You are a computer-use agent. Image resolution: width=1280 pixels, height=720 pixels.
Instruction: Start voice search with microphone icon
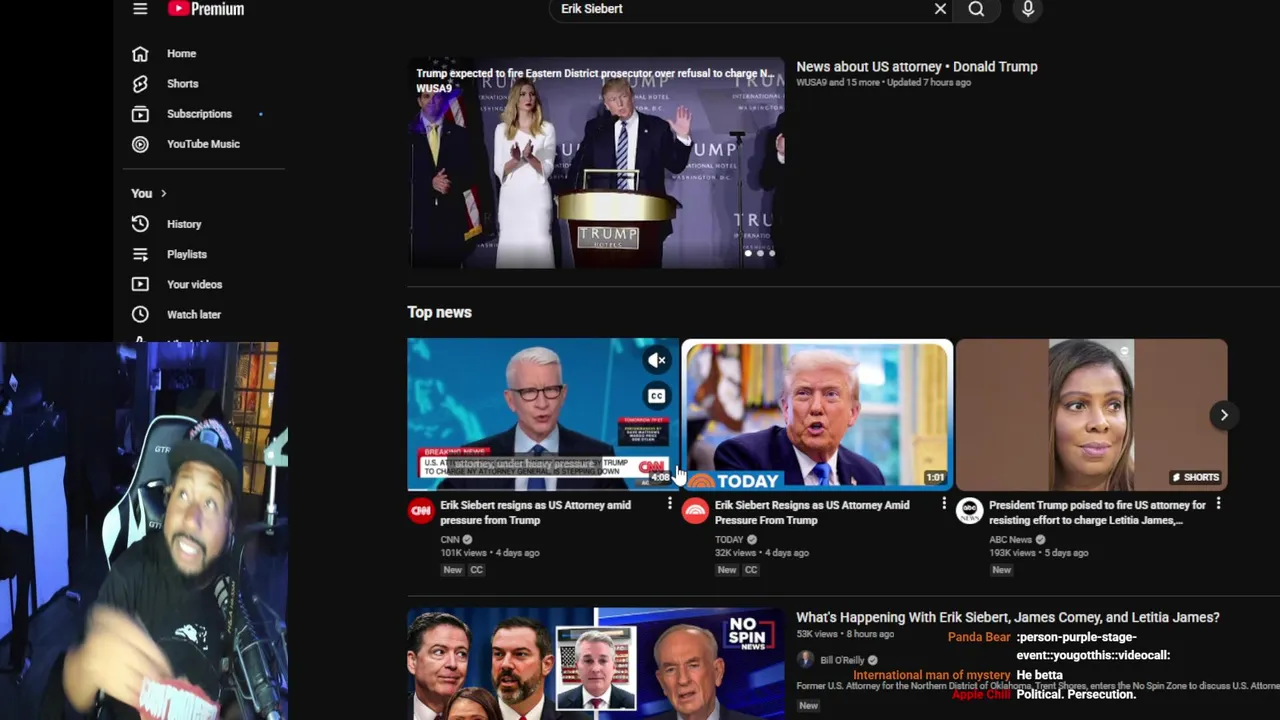pos(1028,9)
